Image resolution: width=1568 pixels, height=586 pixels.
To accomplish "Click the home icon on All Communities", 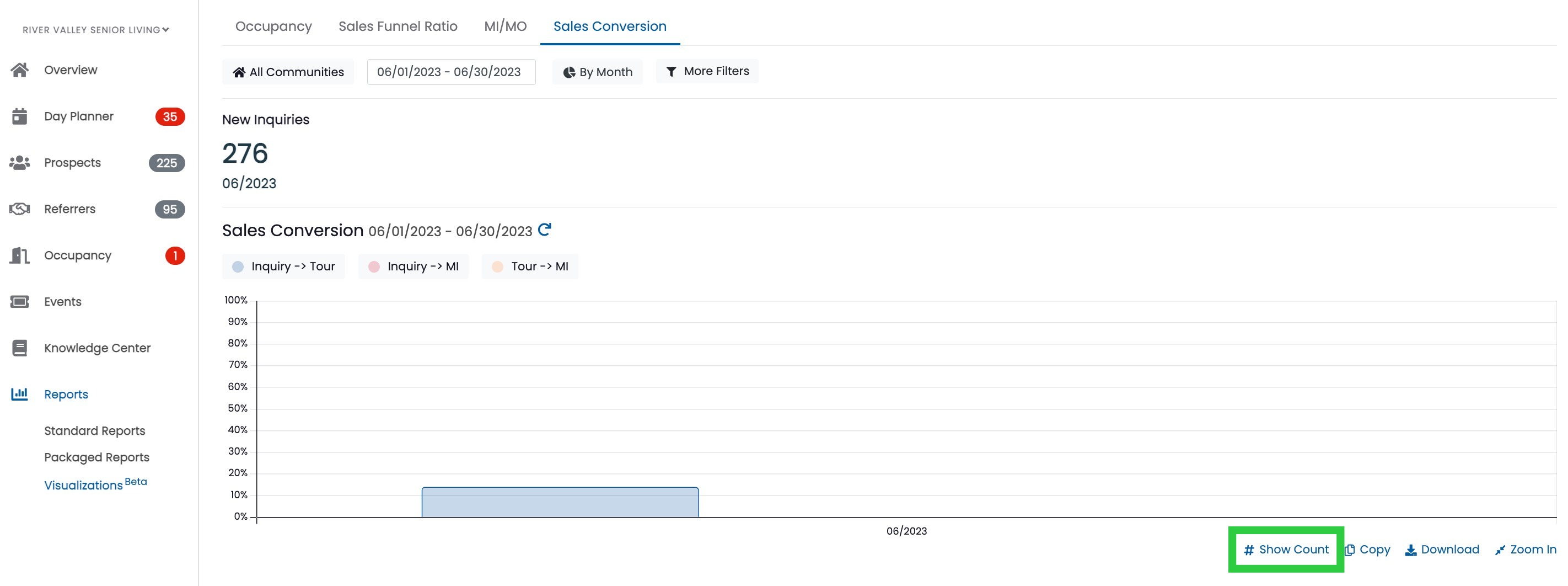I will click(x=239, y=72).
